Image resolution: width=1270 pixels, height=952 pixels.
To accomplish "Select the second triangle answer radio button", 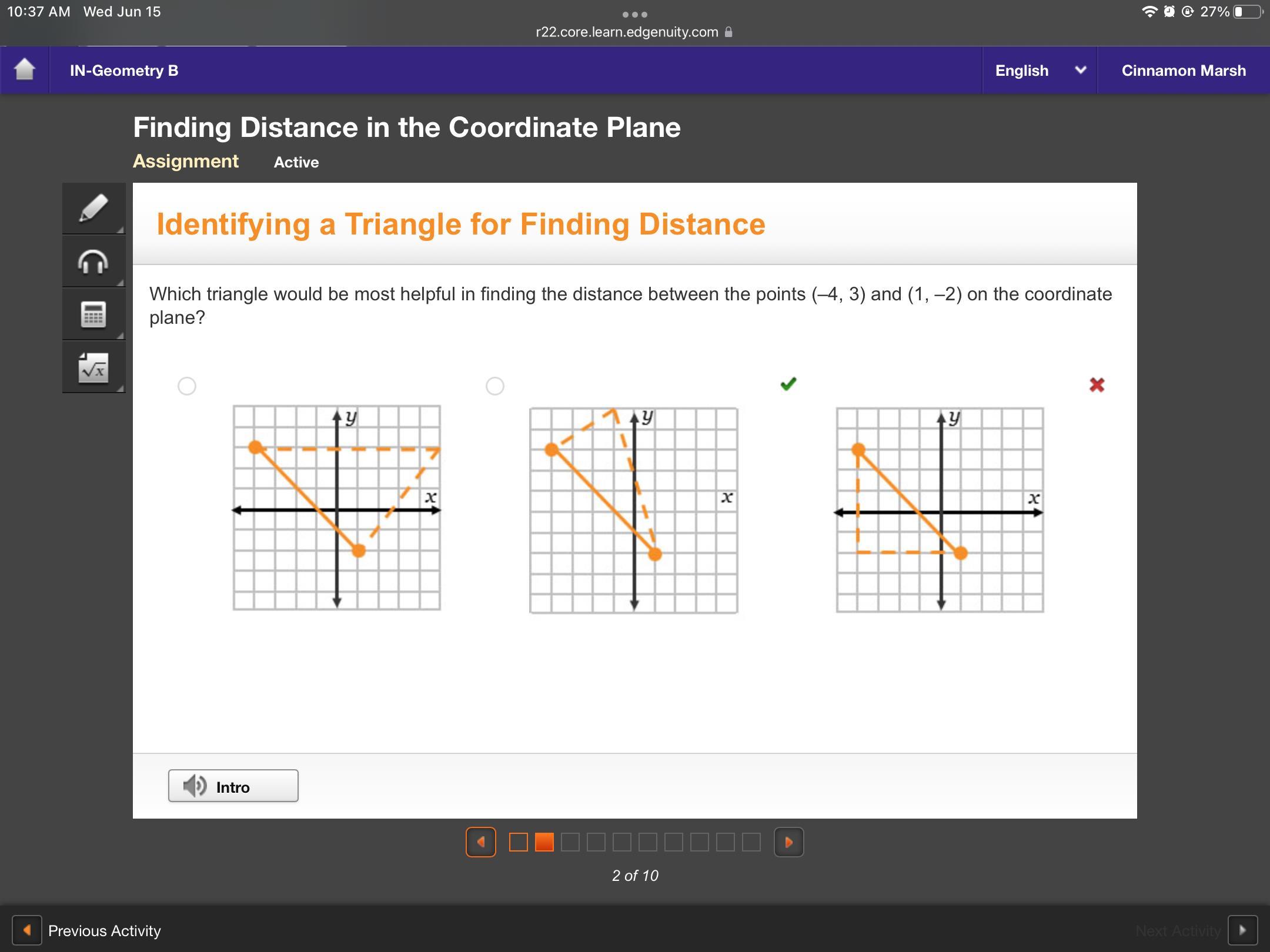I will click(495, 386).
